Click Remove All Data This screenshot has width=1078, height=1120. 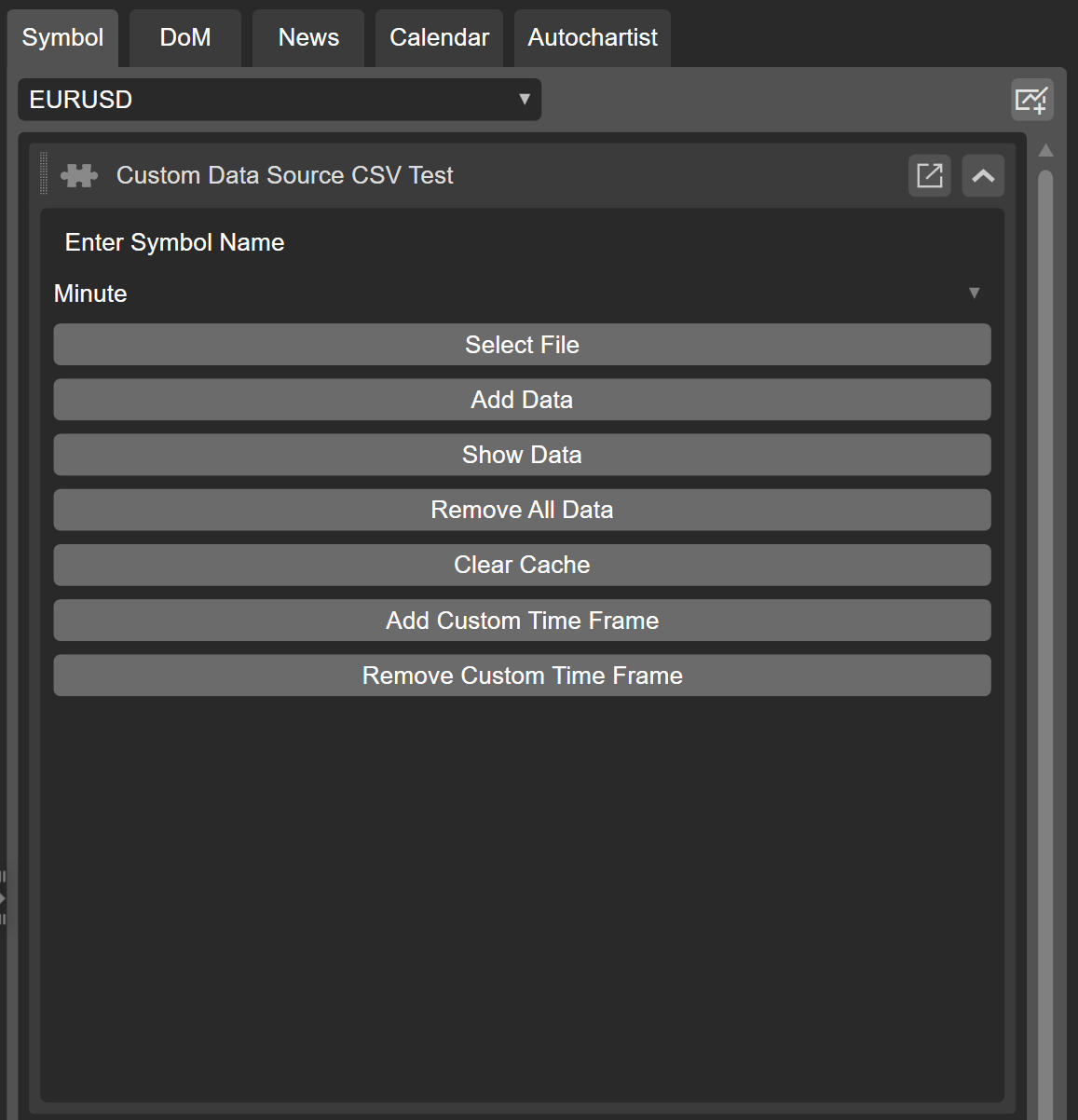[x=522, y=510]
